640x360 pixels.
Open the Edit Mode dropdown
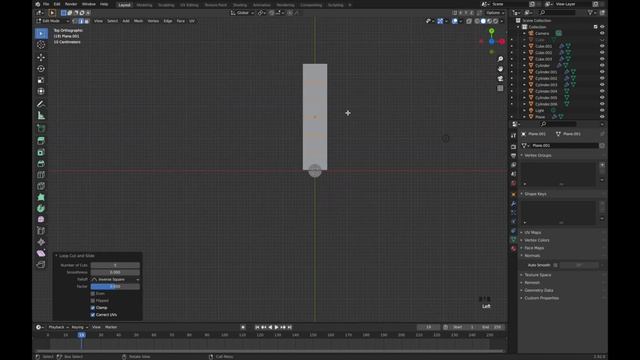(53, 21)
